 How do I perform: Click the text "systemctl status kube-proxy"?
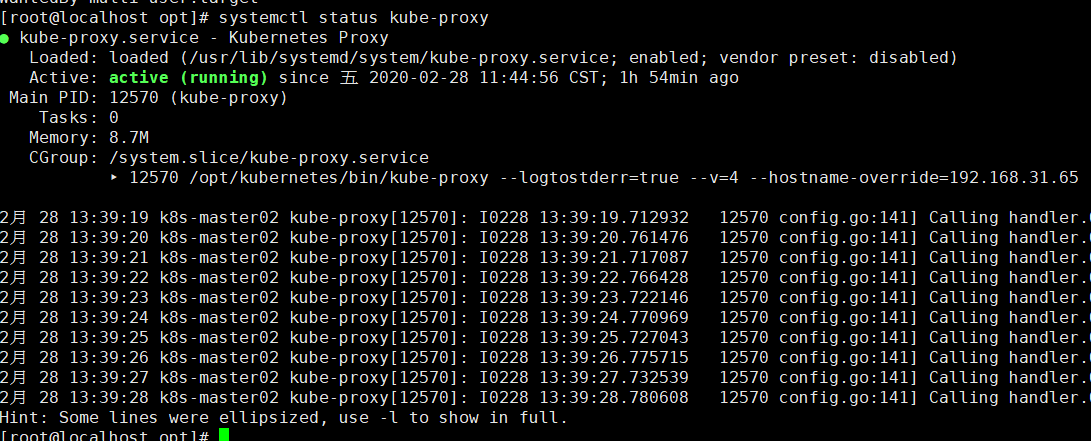coord(353,17)
